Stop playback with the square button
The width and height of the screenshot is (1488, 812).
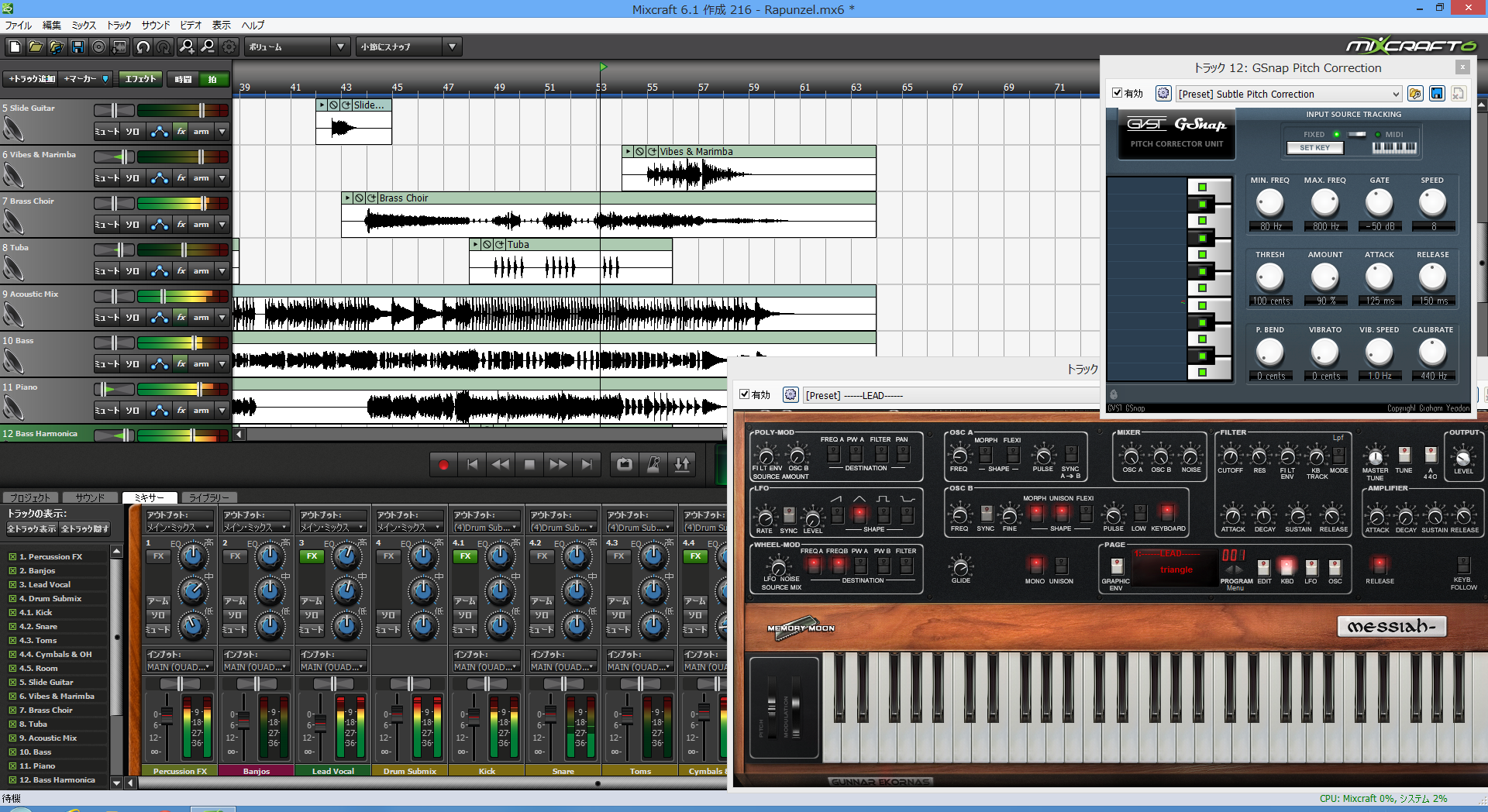pyautogui.click(x=529, y=465)
